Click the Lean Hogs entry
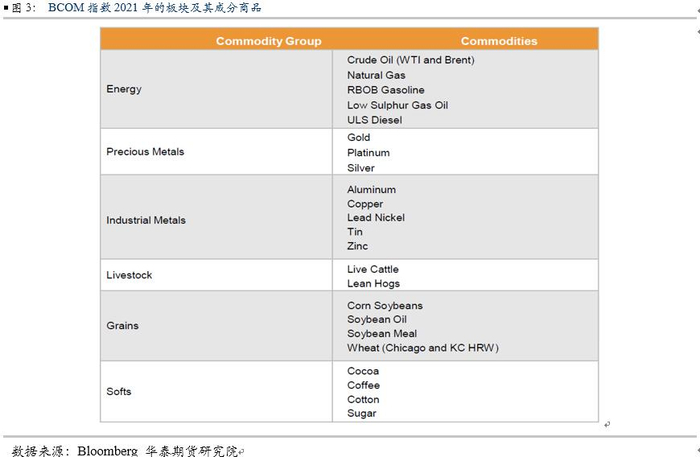Screen dimensions: 700x457 [x=373, y=283]
